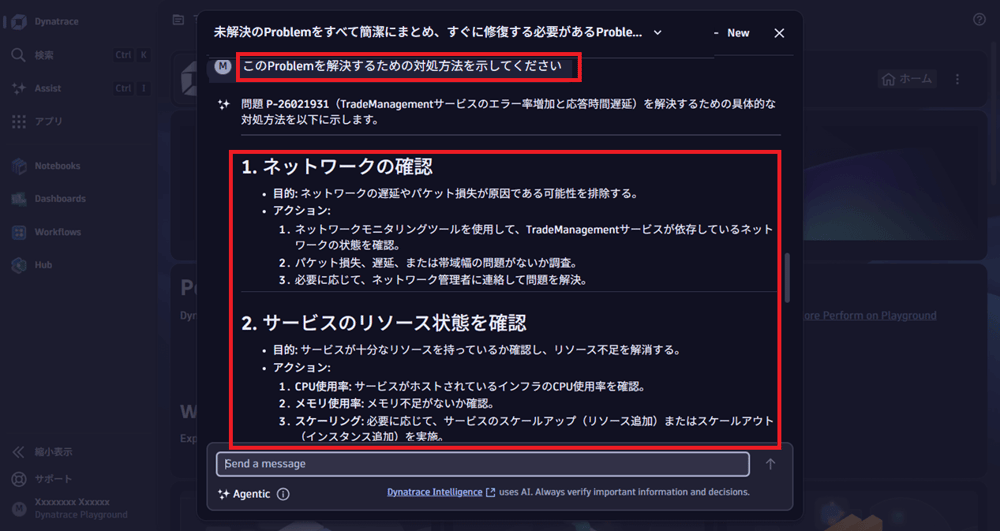Click the user avatar M in the chat

[x=223, y=66]
